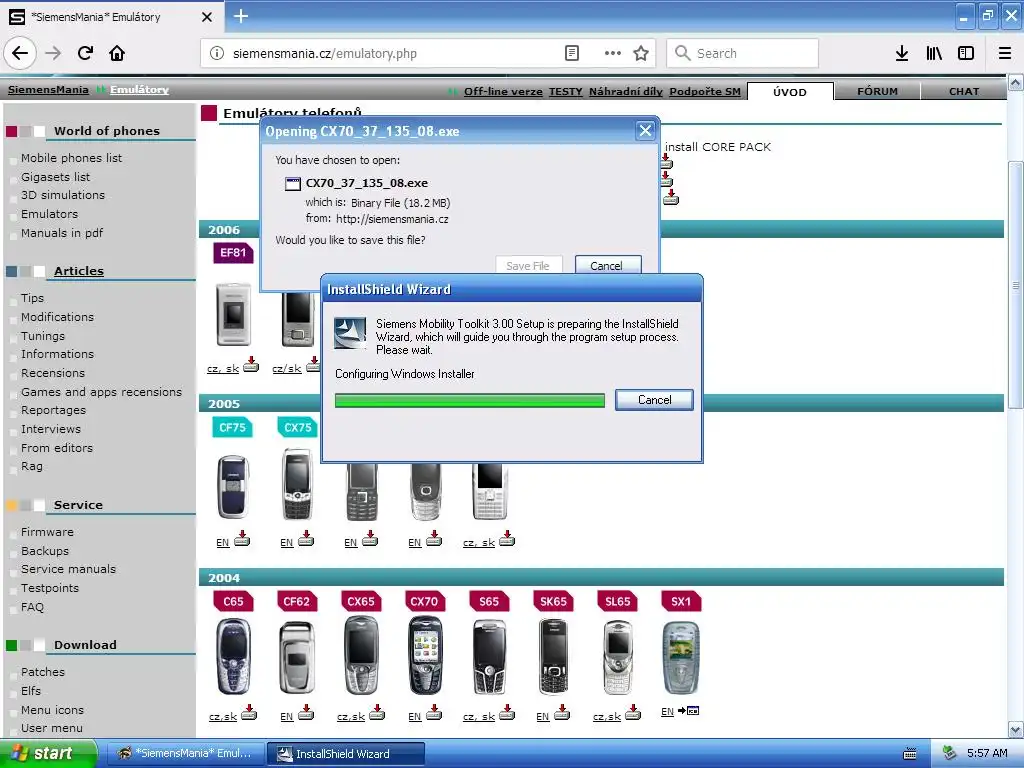This screenshot has width=1024, height=768.
Task: Open the Library icon in toolbar
Action: (x=934, y=53)
